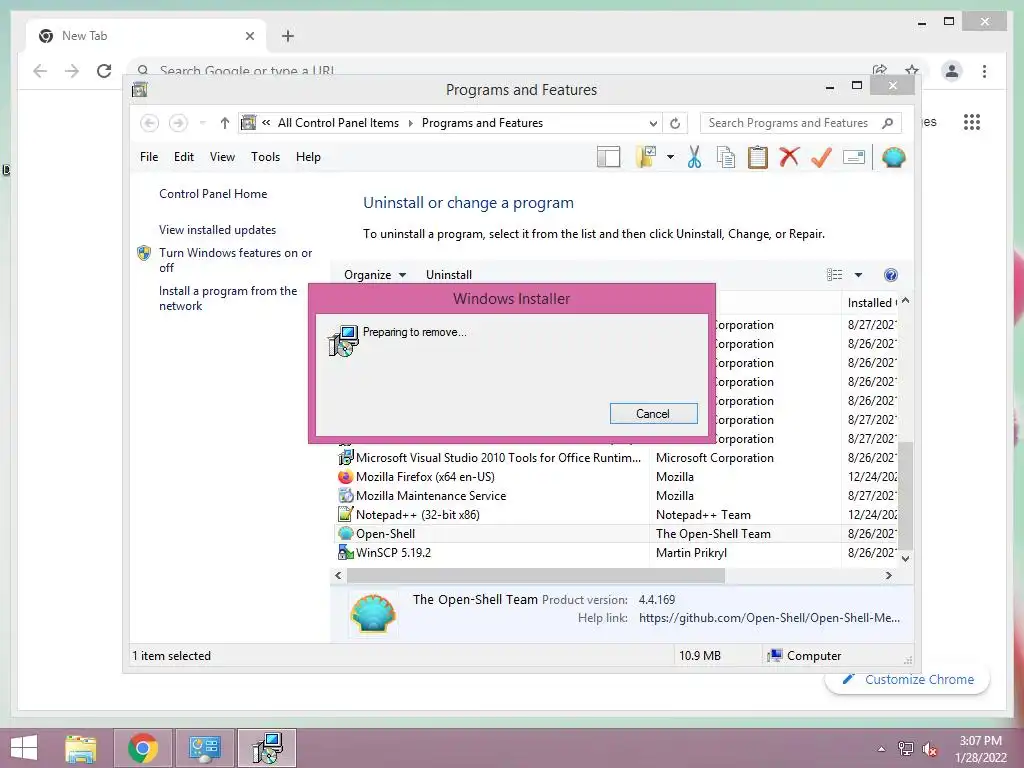This screenshot has height=768, width=1024.
Task: Toggle the navigation pane toolbar icon
Action: click(x=608, y=157)
